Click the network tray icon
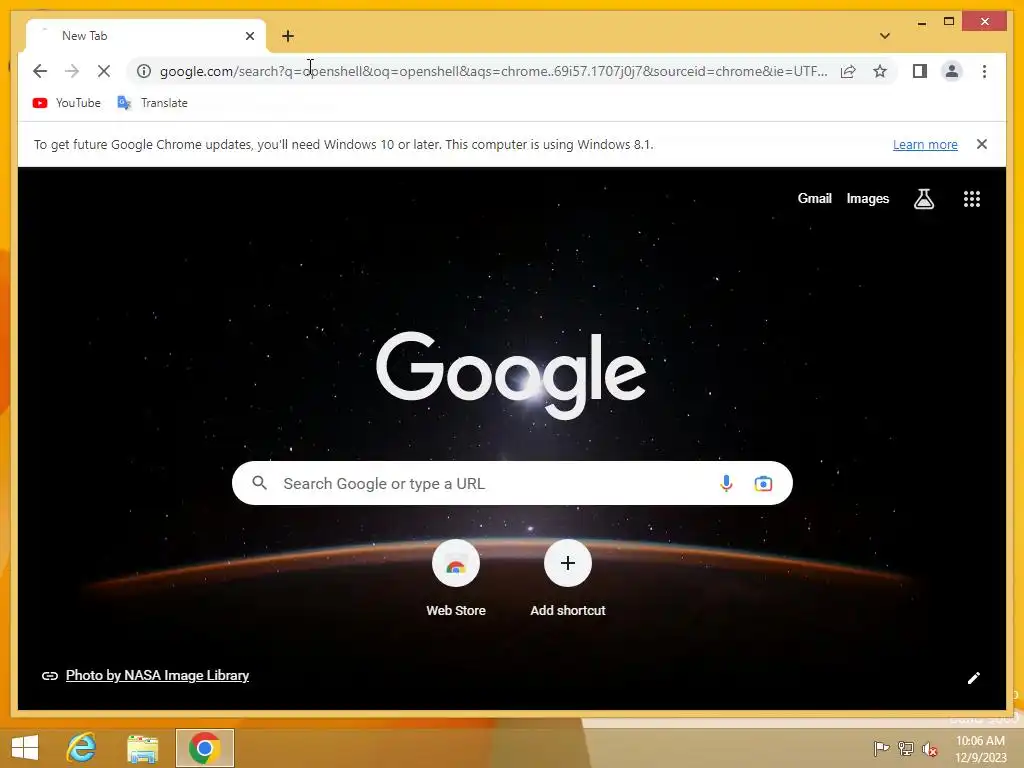The width and height of the screenshot is (1024, 768). [906, 748]
